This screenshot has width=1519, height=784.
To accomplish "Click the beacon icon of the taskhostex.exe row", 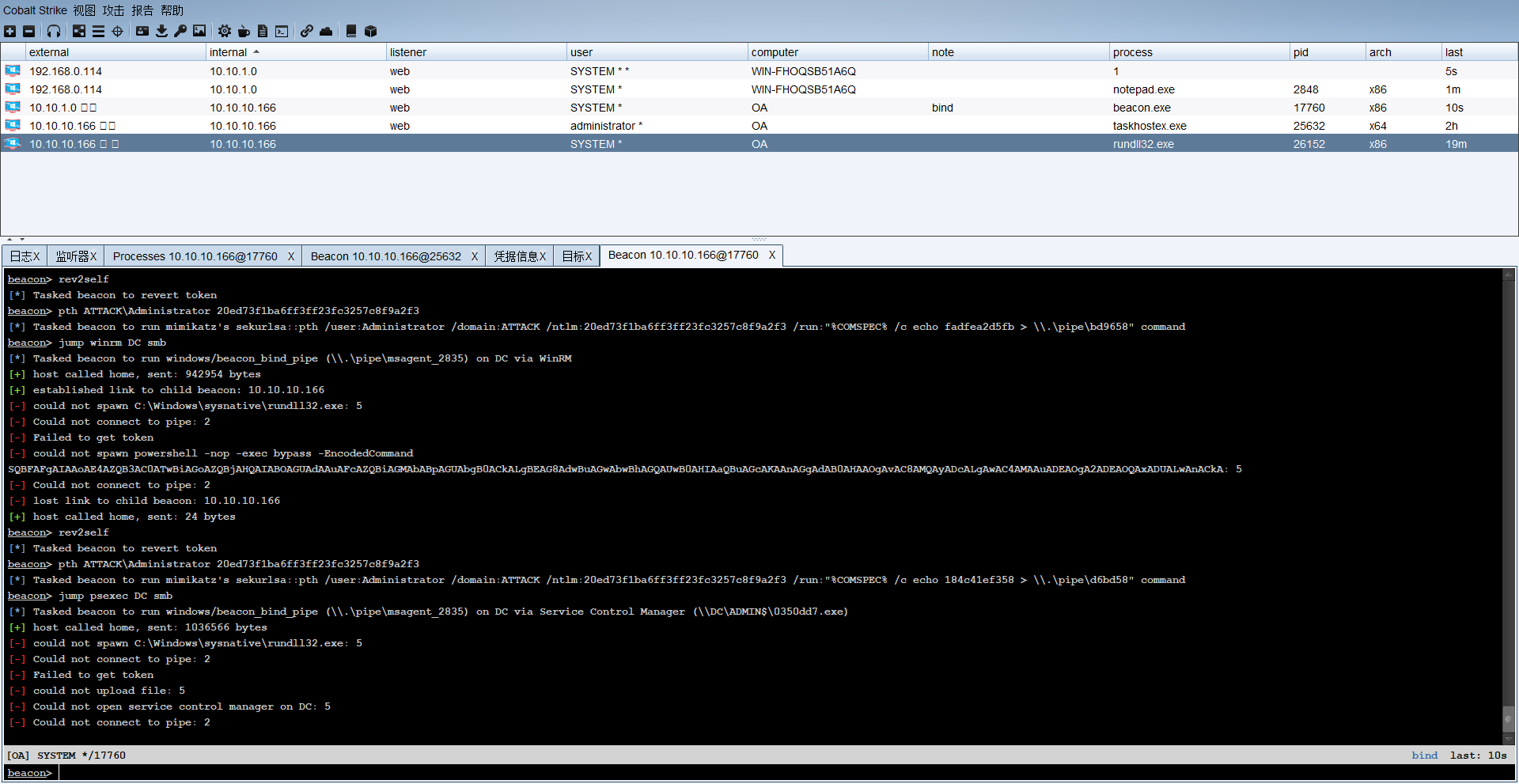I will (x=13, y=125).
